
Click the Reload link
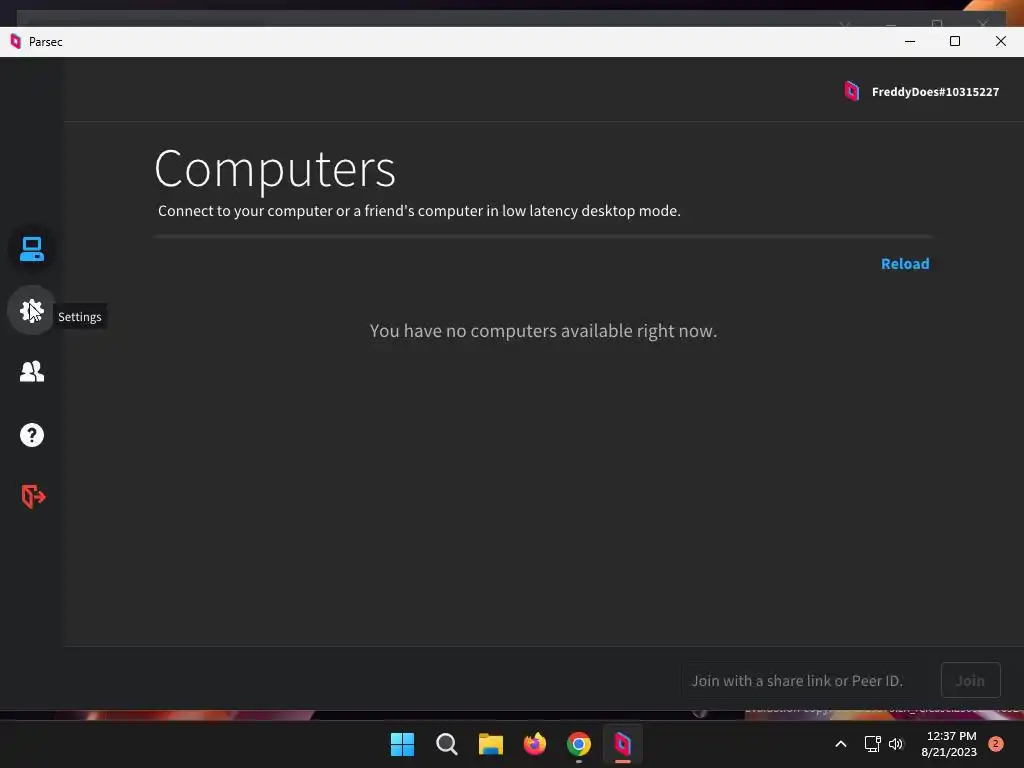905,264
